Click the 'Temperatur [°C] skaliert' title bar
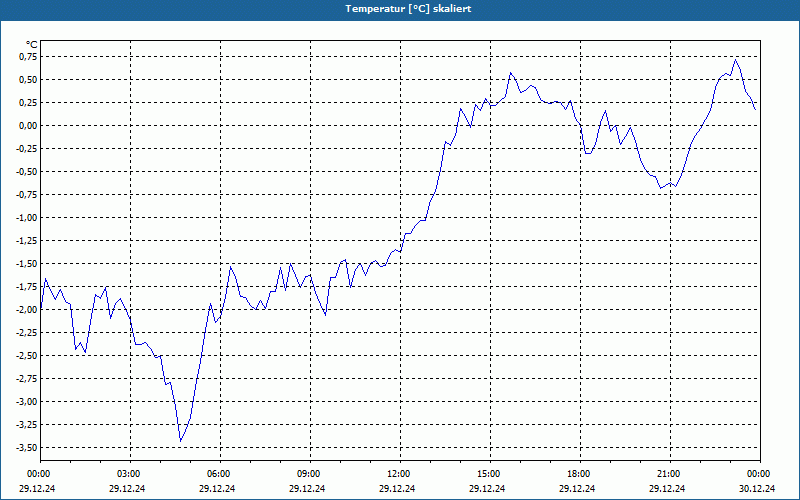Viewport: 800px width, 500px height. tap(400, 9)
